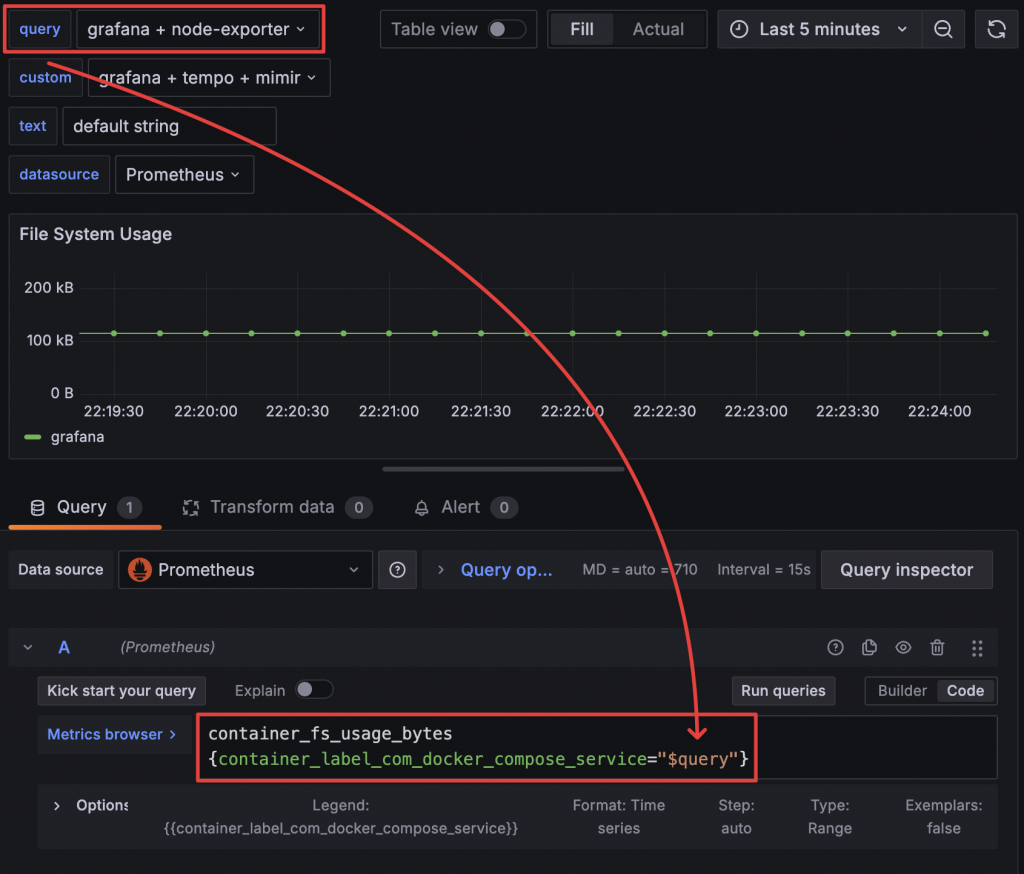Open the data source help icon

tap(397, 570)
